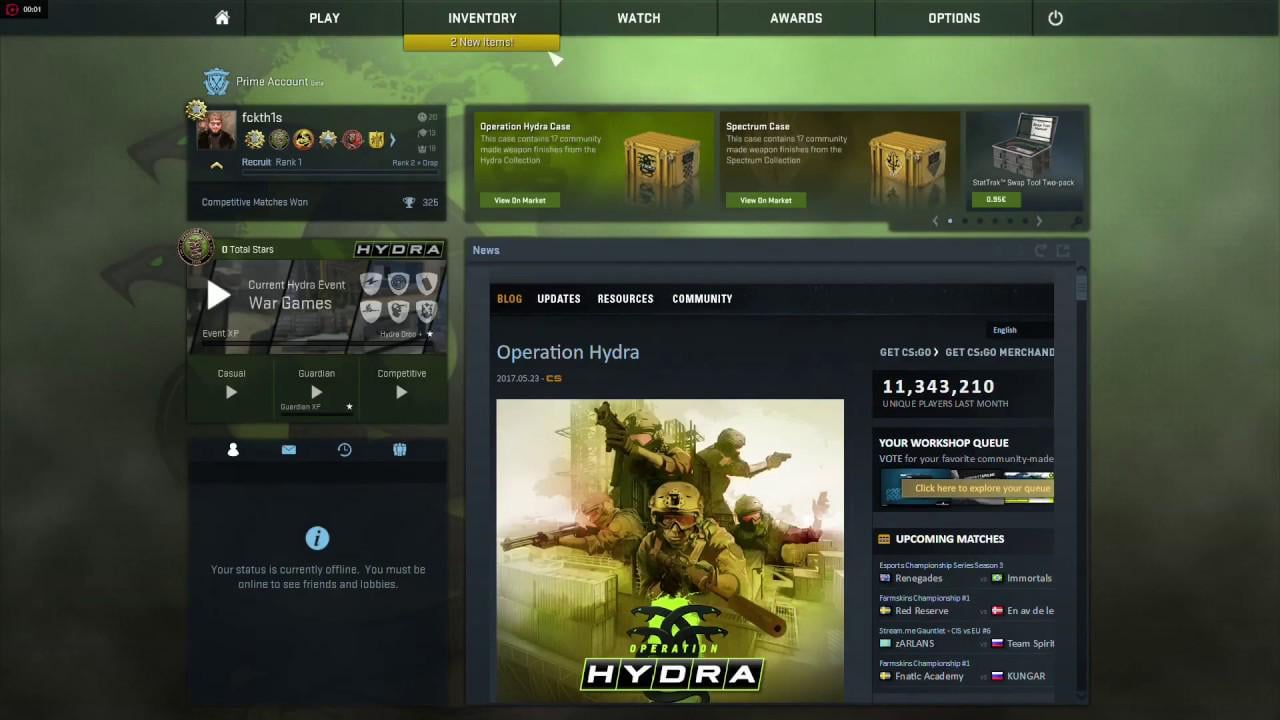Click the Operation Hydra coin emblem
This screenshot has width=1280, height=720.
(x=196, y=247)
